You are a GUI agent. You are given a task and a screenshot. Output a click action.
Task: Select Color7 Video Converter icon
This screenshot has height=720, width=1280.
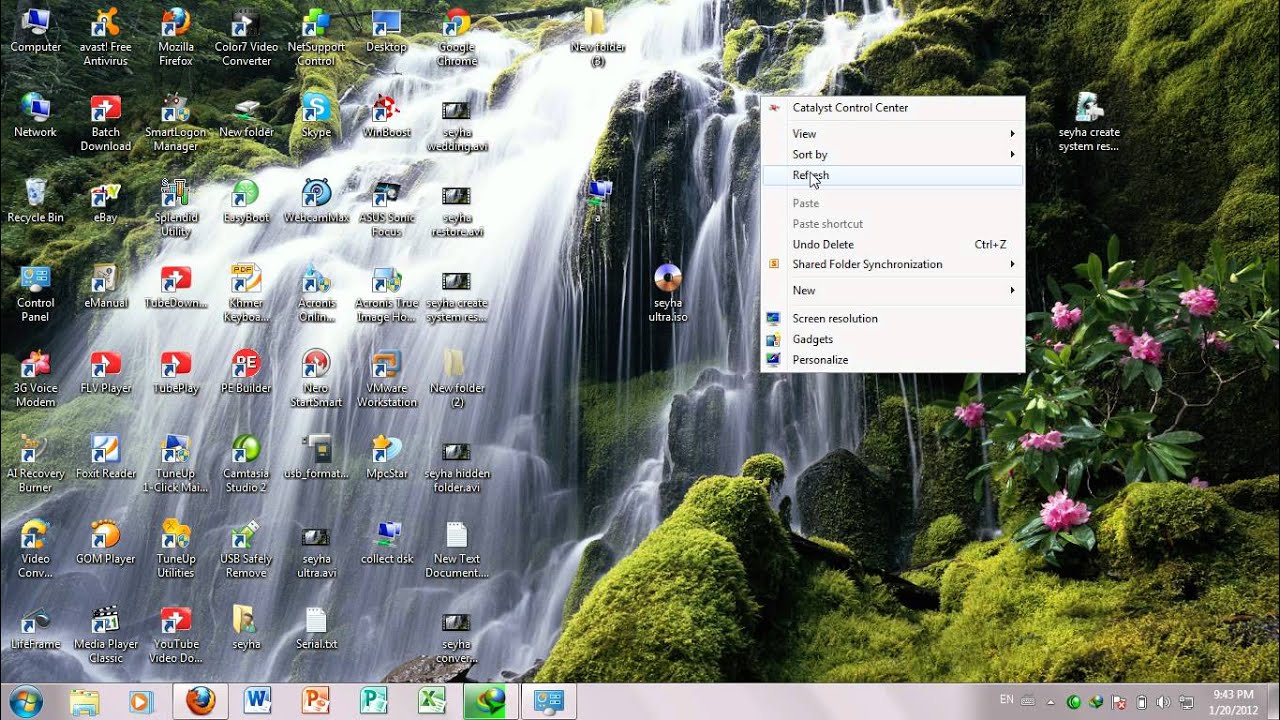click(246, 37)
